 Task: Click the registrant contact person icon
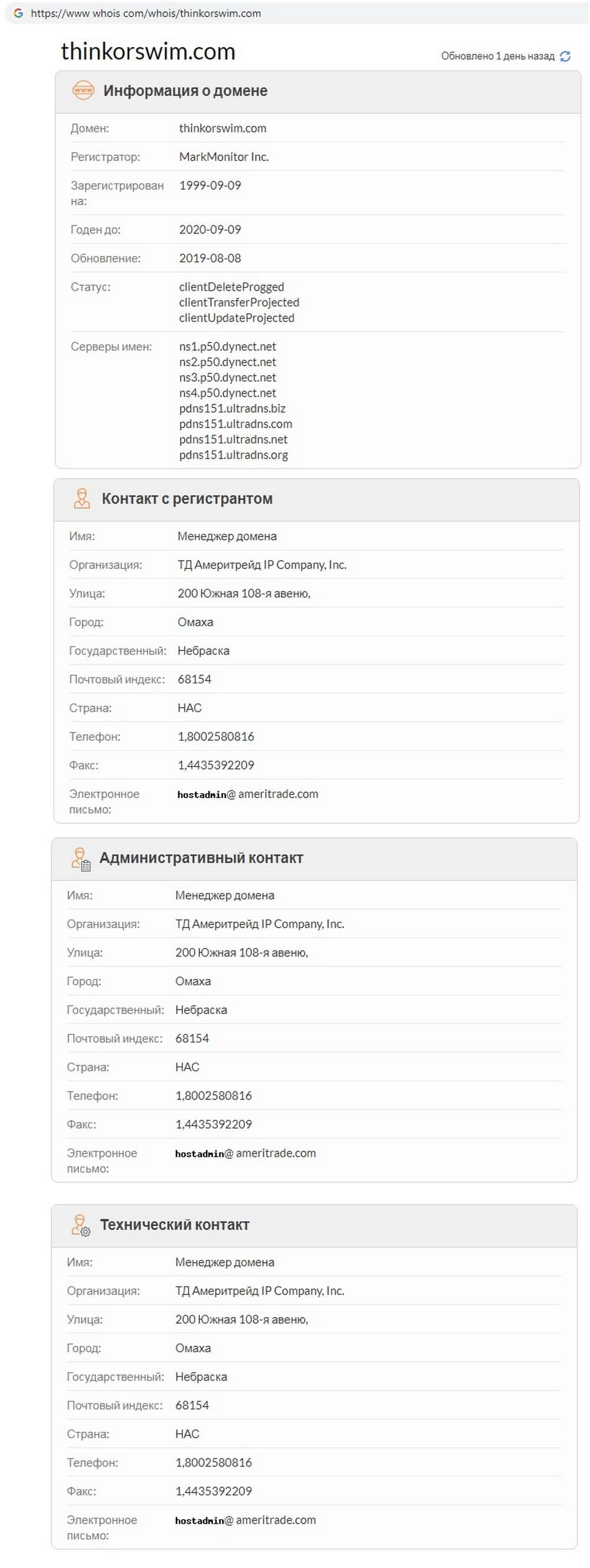point(81,498)
